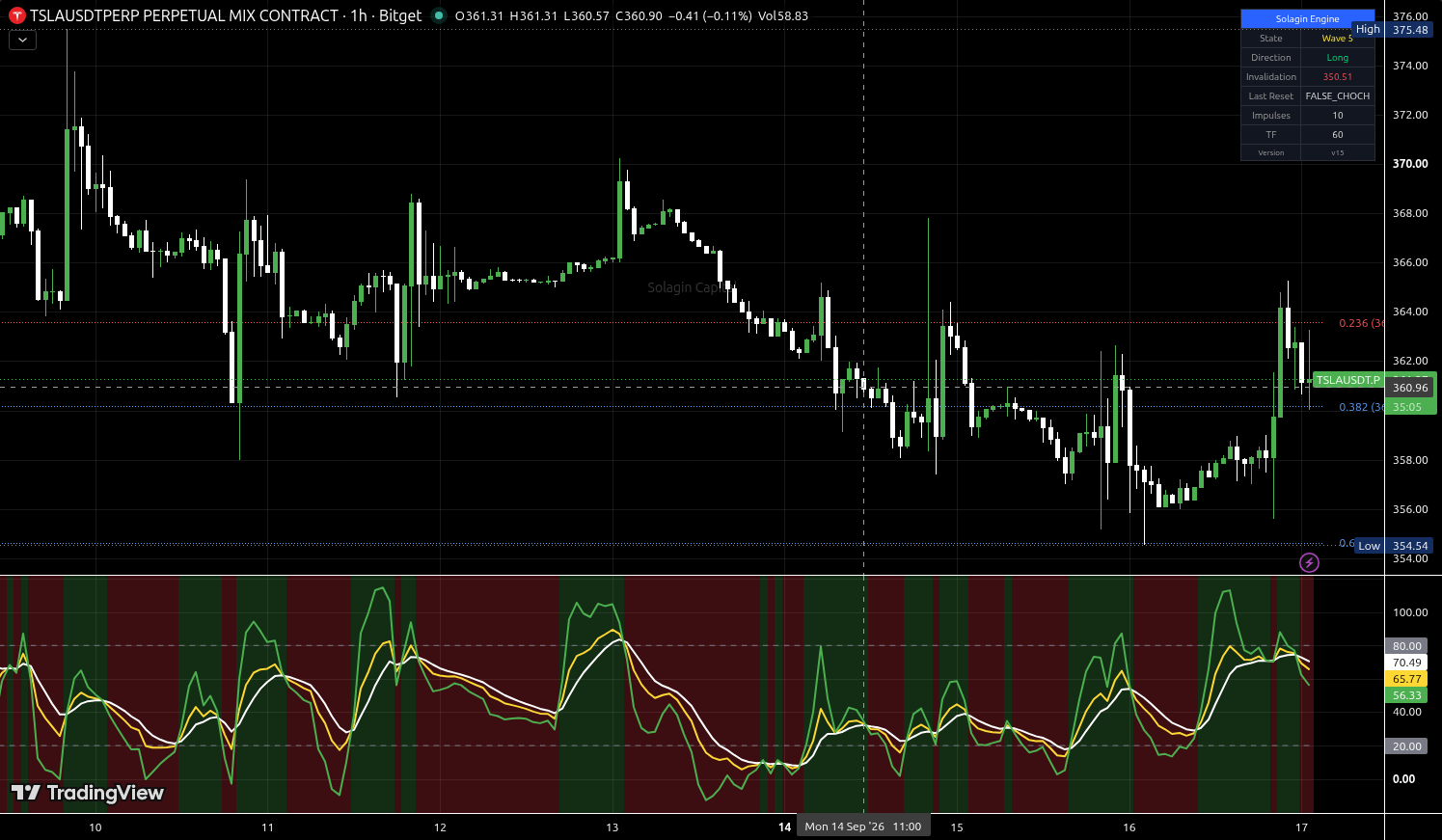Click the yellow 65.77 oscillator value
This screenshot has height=840, width=1442.
[1406, 679]
